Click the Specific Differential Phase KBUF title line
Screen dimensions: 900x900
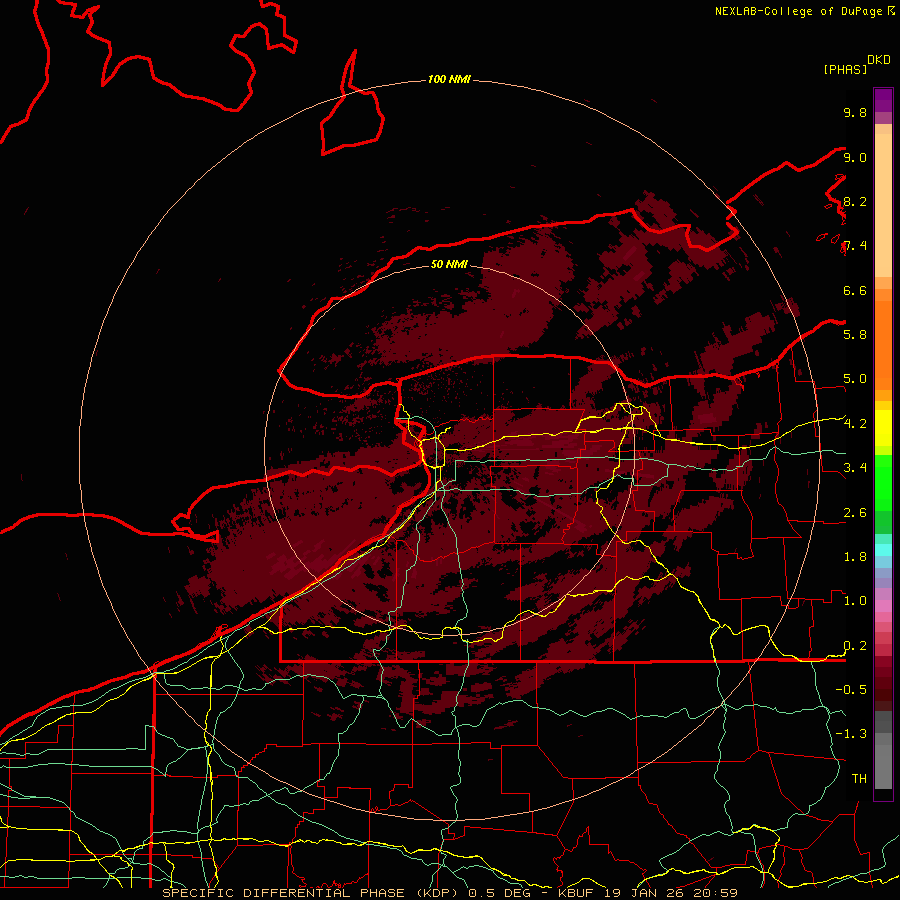coord(449,893)
